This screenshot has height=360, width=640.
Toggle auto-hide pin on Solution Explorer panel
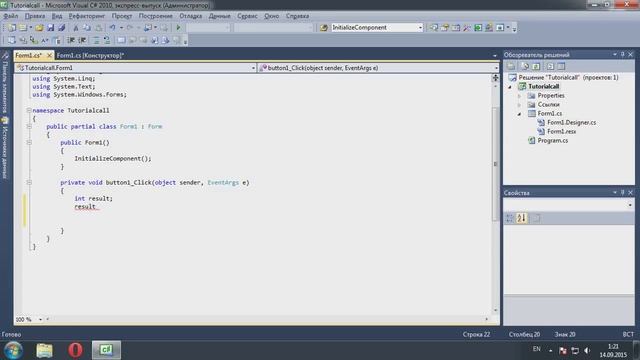pyautogui.click(x=622, y=54)
